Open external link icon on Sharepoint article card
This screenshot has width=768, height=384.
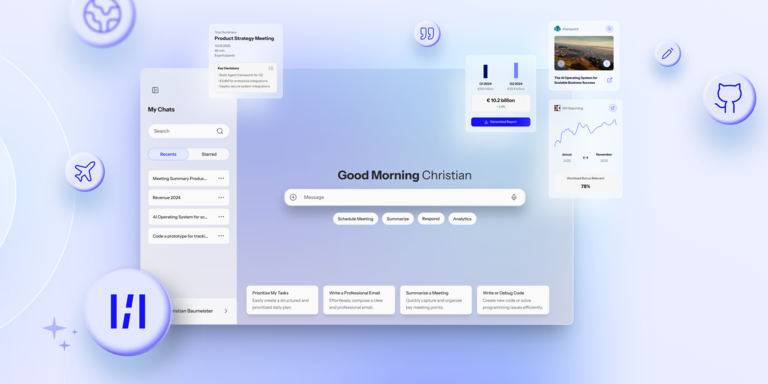click(x=609, y=80)
